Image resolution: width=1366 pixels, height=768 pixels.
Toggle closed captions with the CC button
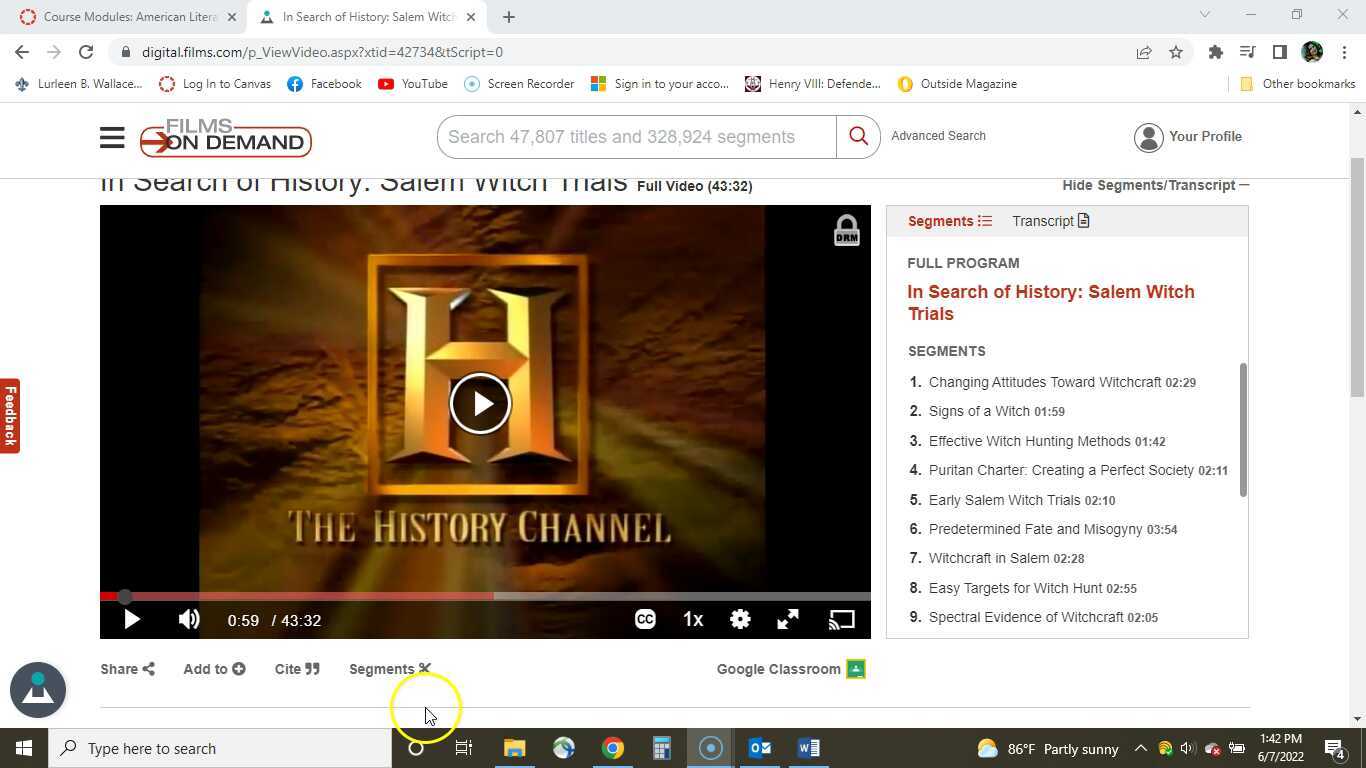click(645, 620)
